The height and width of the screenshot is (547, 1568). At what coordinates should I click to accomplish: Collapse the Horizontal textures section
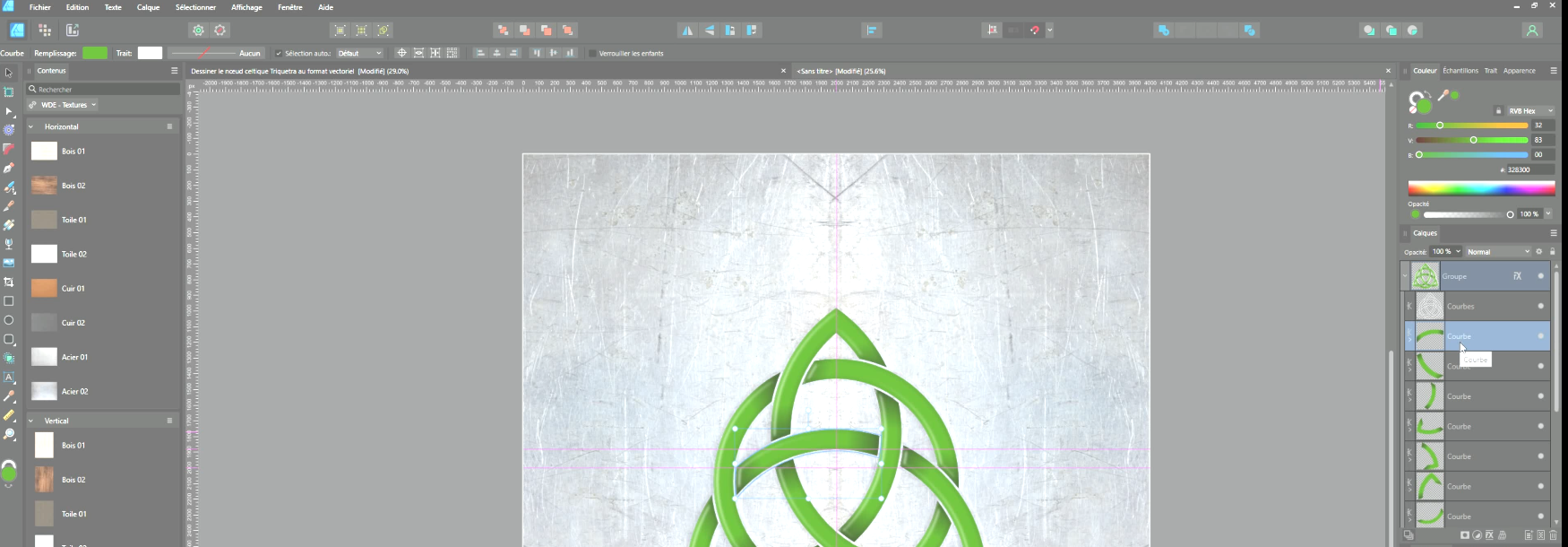tap(30, 127)
